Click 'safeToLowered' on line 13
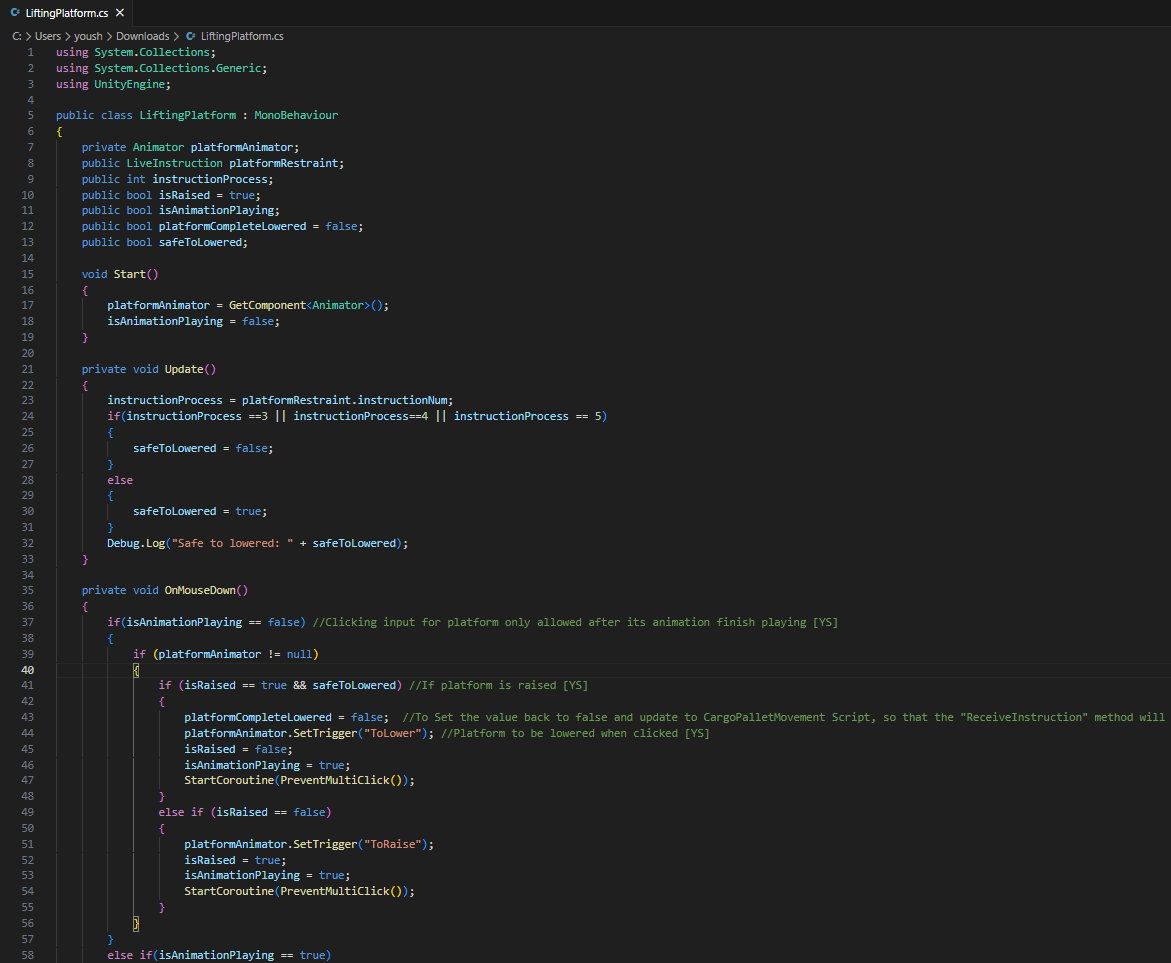Screen dimensions: 1171x963 200,242
